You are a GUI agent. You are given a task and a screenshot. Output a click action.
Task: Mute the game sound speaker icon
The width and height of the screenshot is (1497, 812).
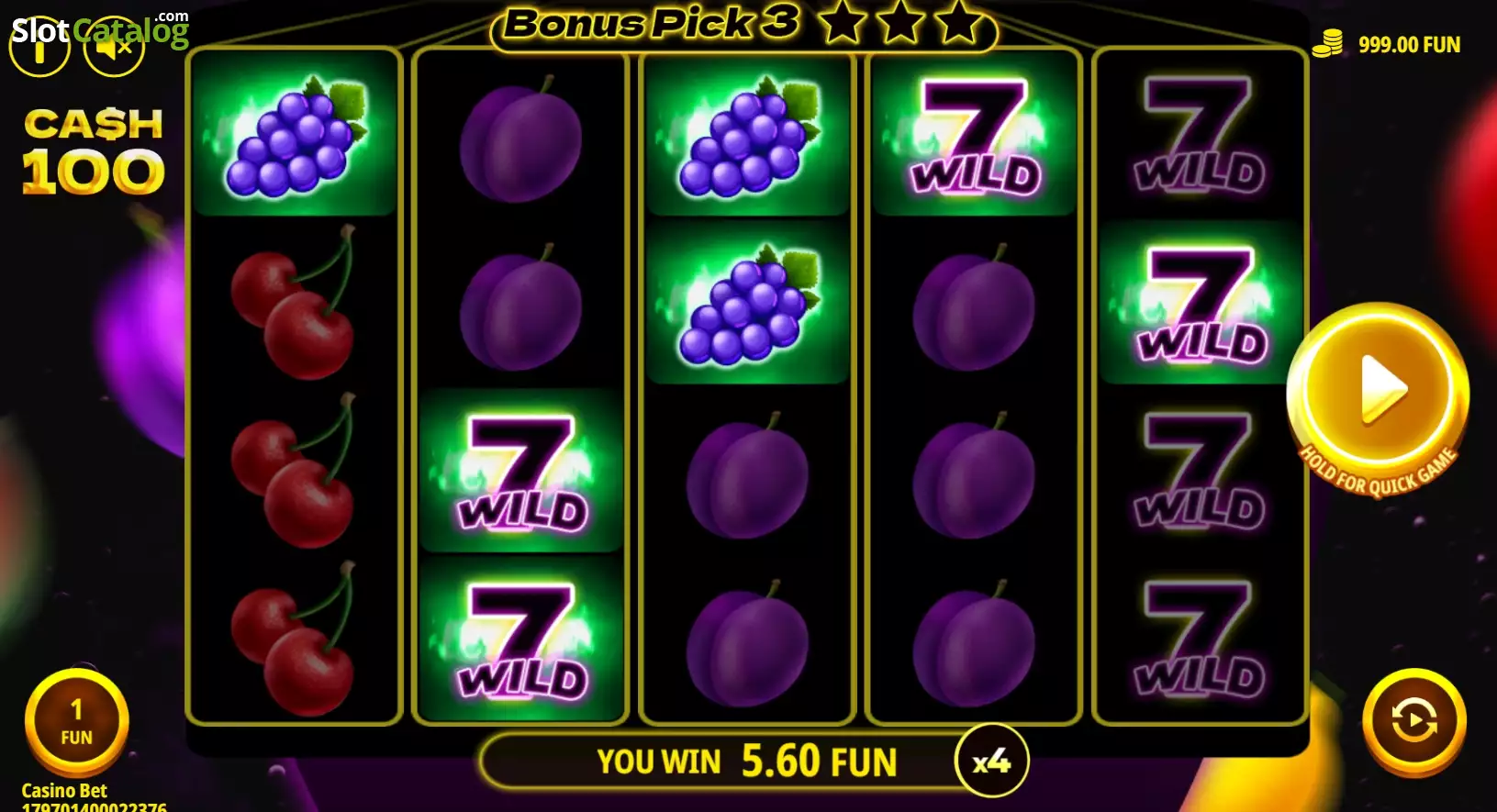click(115, 48)
